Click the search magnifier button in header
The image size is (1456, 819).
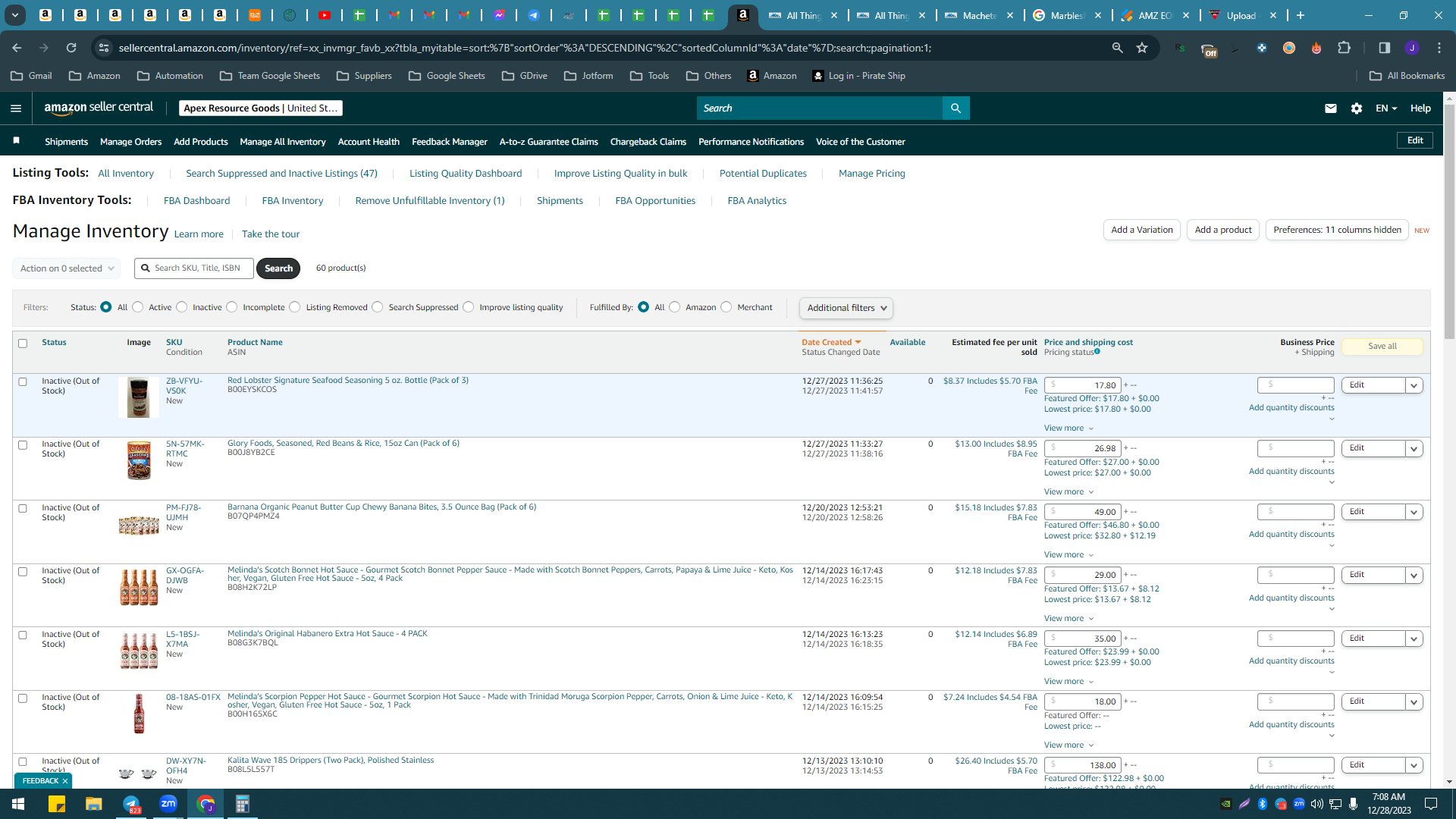[955, 108]
